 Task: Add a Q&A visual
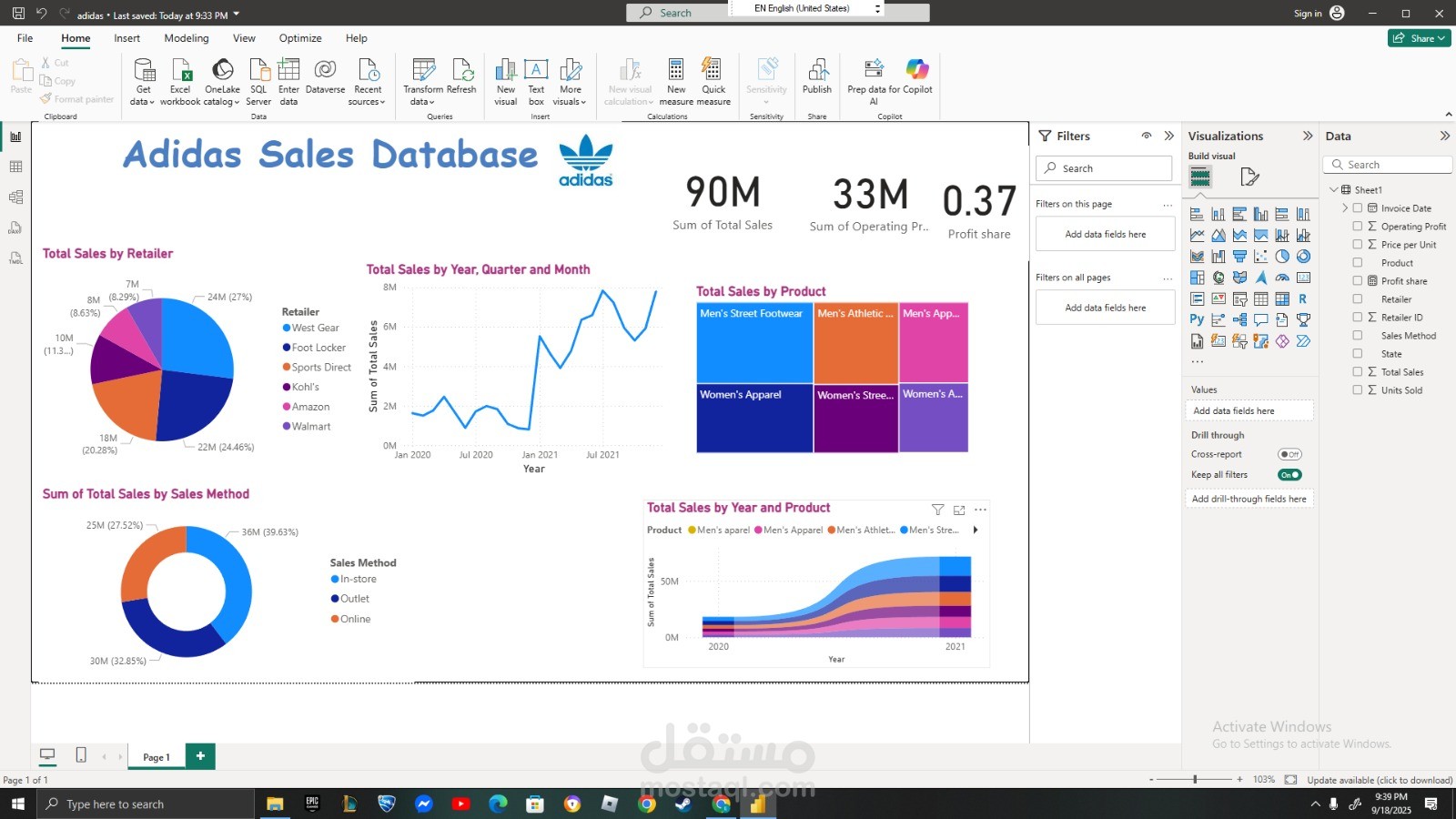coord(1260,319)
